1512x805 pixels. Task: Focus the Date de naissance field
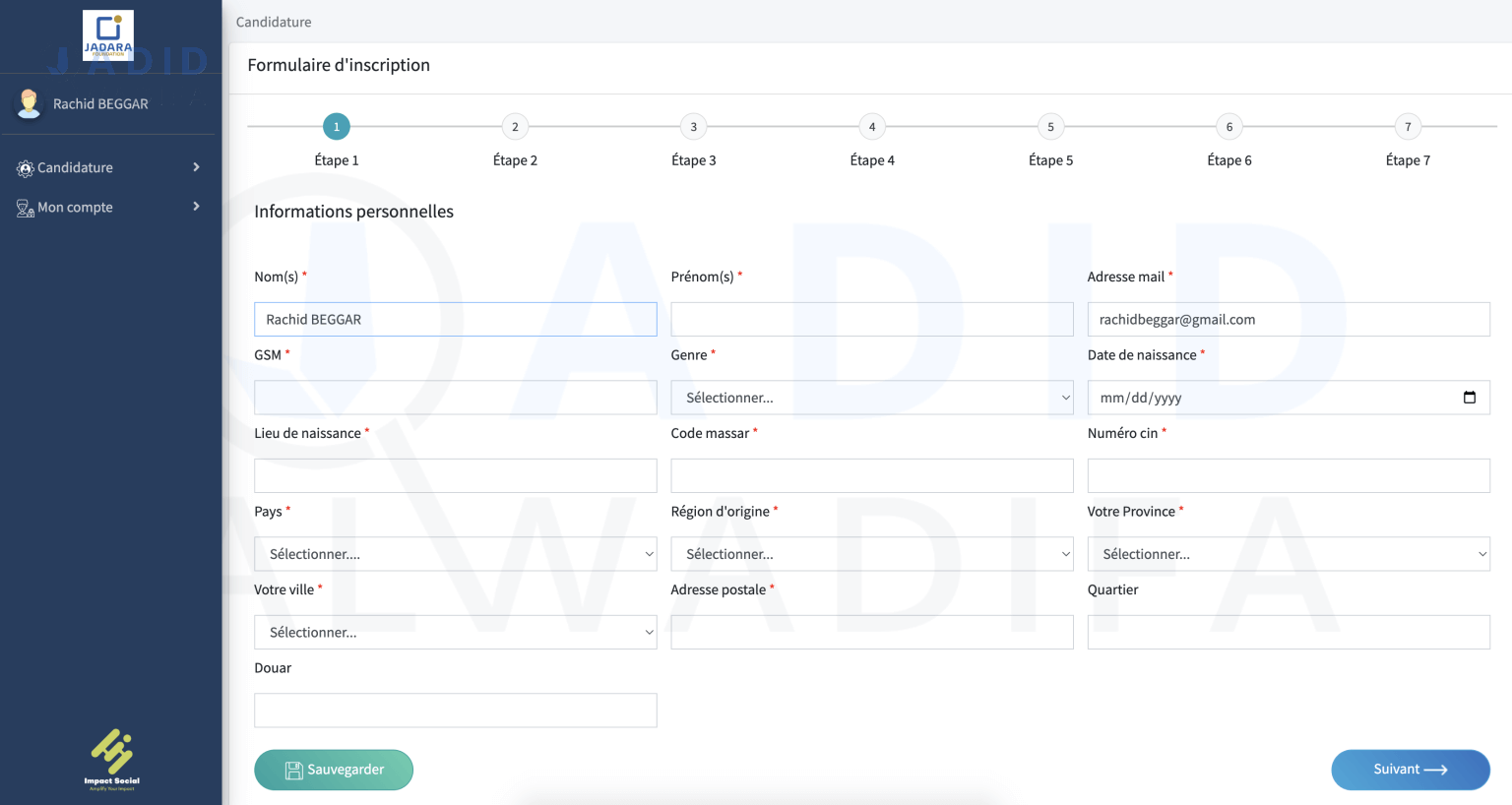tap(1289, 398)
